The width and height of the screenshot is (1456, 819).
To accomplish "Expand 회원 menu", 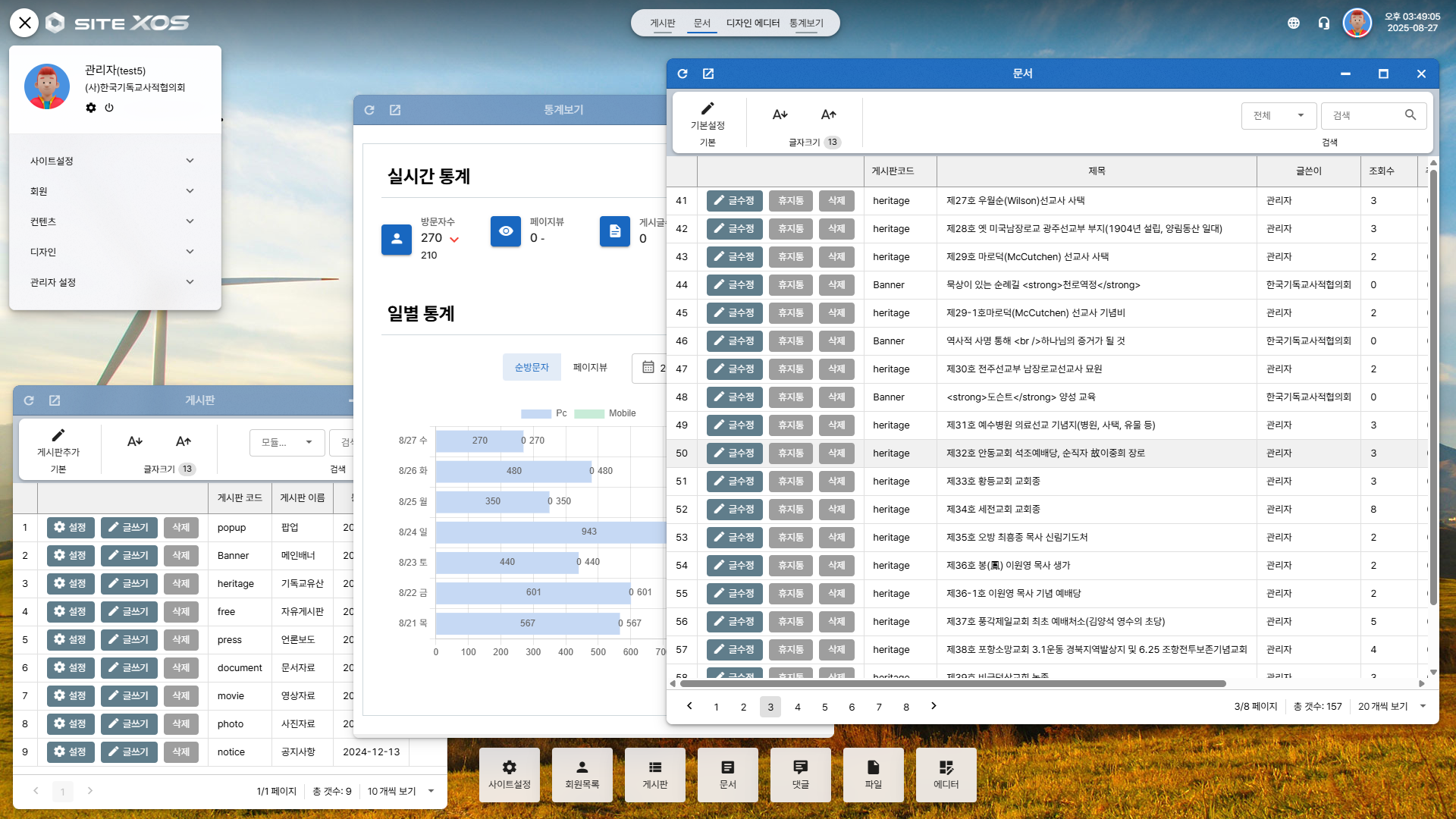I will [112, 191].
